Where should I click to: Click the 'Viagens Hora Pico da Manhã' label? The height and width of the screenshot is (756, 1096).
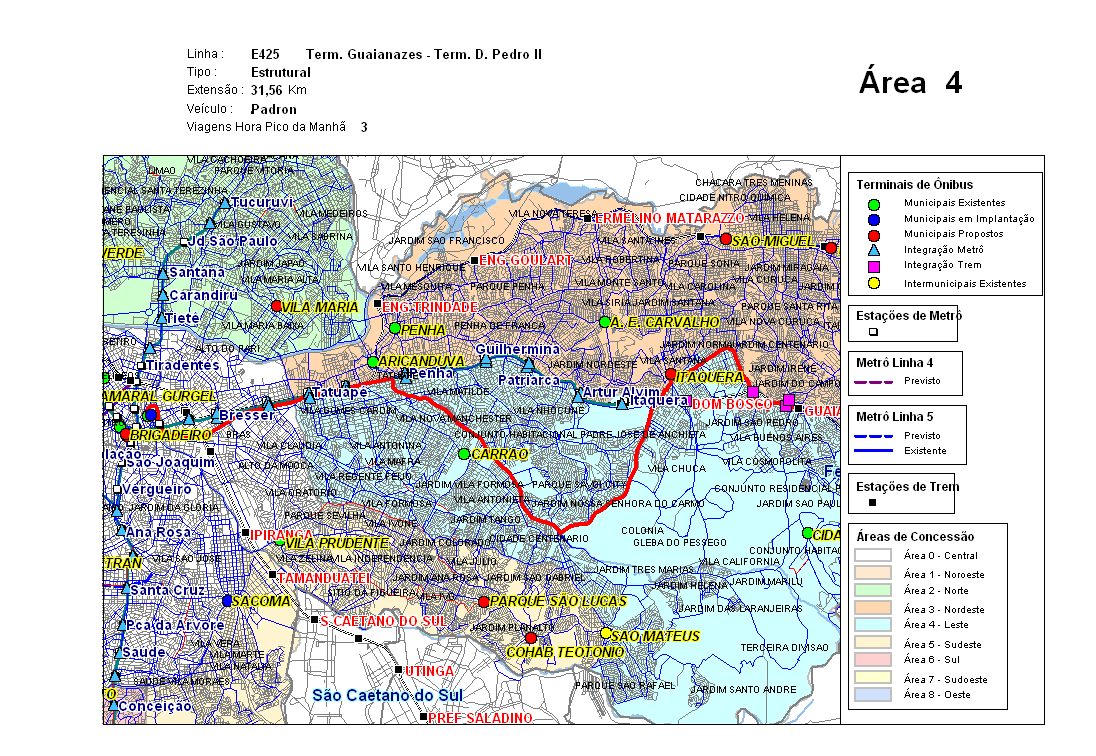(x=266, y=127)
